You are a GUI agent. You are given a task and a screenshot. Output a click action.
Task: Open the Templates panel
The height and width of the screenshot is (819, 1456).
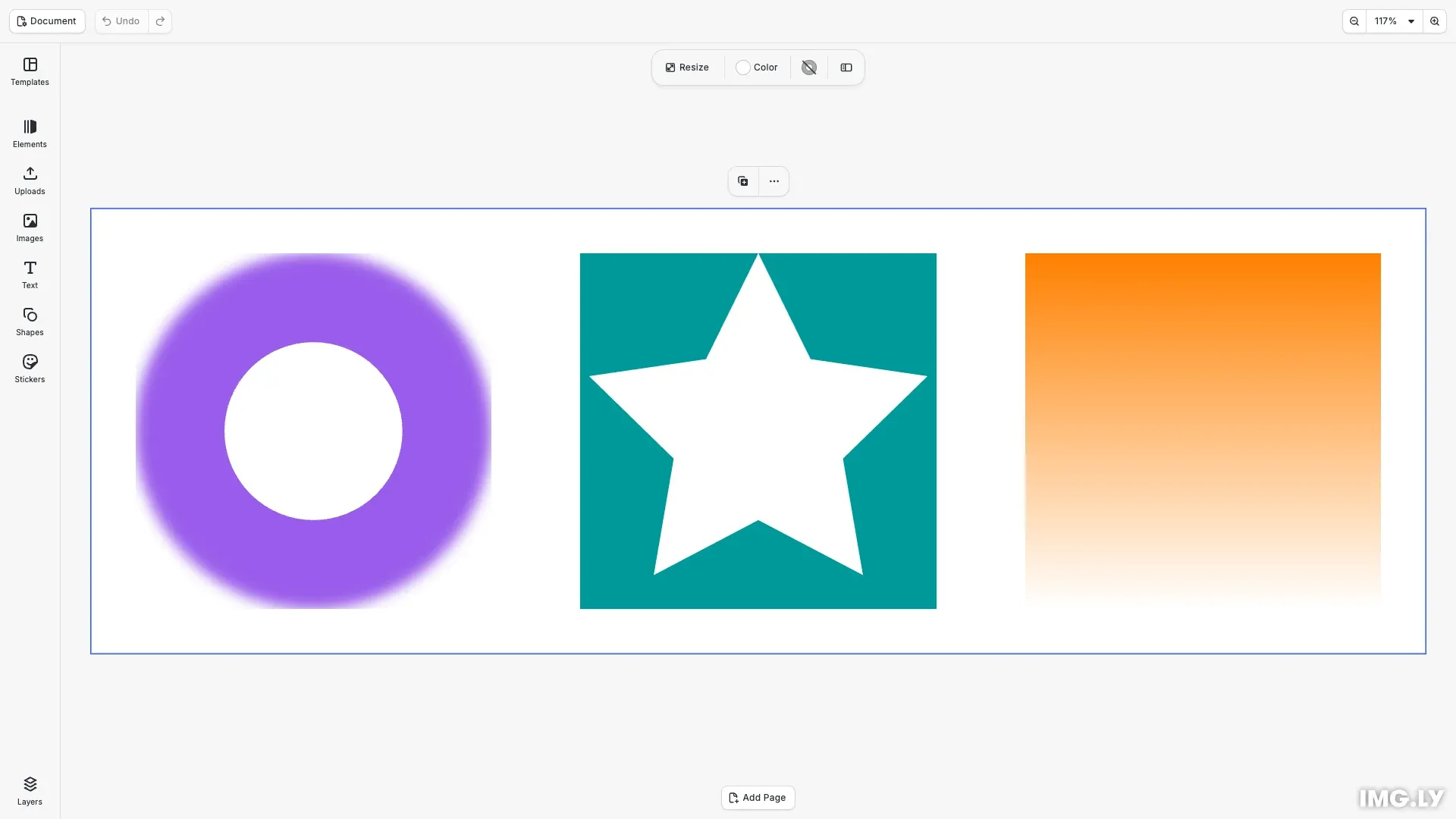point(30,72)
